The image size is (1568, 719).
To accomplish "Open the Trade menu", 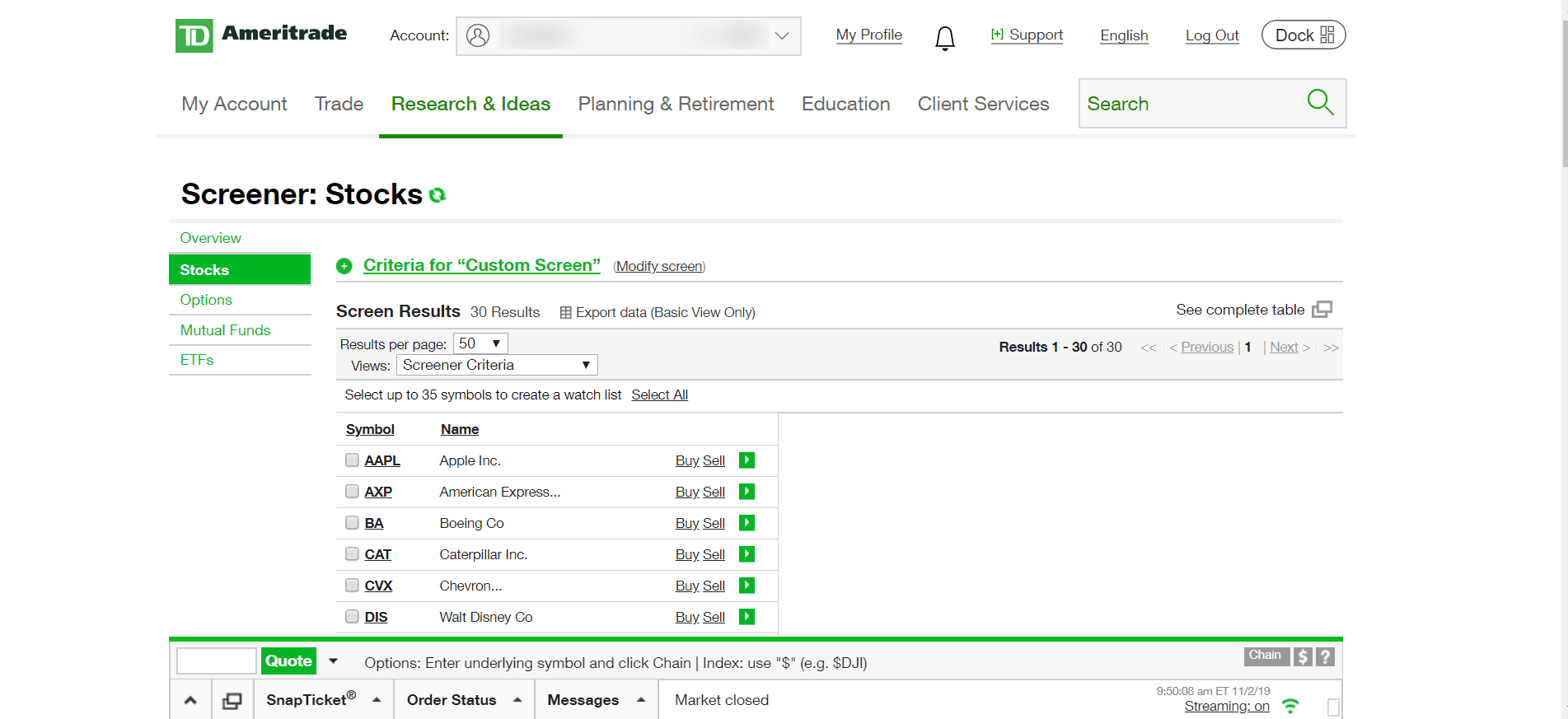I will coord(339,104).
